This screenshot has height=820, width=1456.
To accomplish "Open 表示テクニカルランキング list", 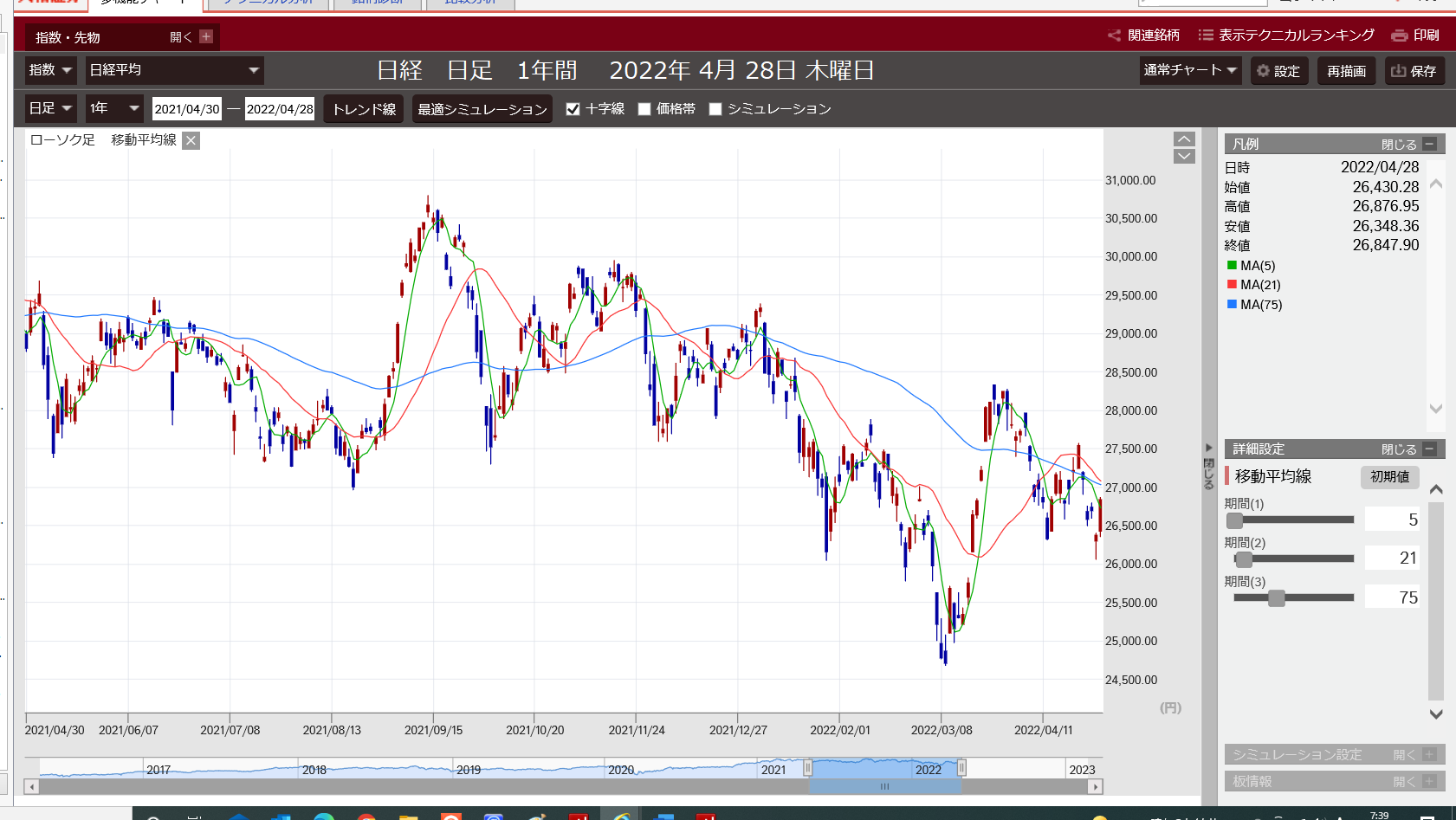I will point(1286,36).
